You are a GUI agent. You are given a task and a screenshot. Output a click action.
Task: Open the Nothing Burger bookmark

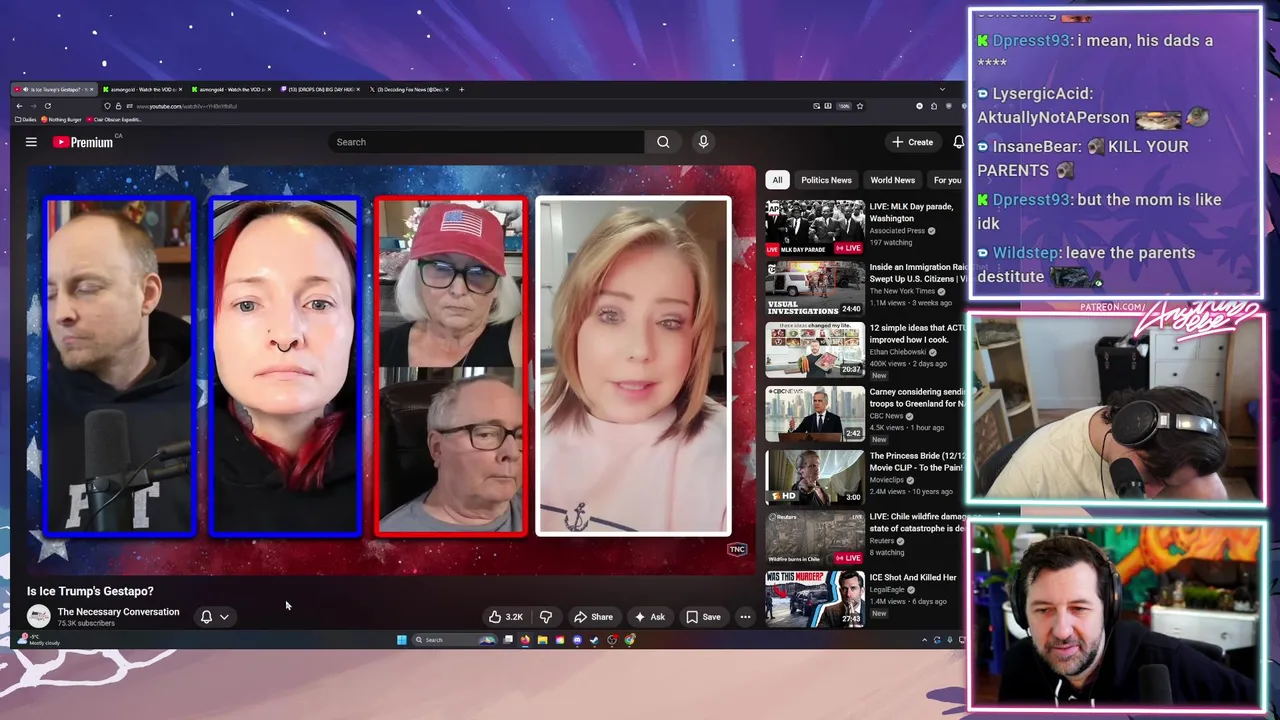point(61,119)
